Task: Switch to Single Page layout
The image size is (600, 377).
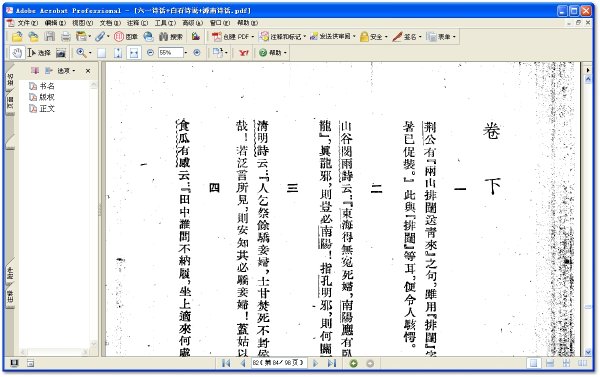Action: (533, 363)
